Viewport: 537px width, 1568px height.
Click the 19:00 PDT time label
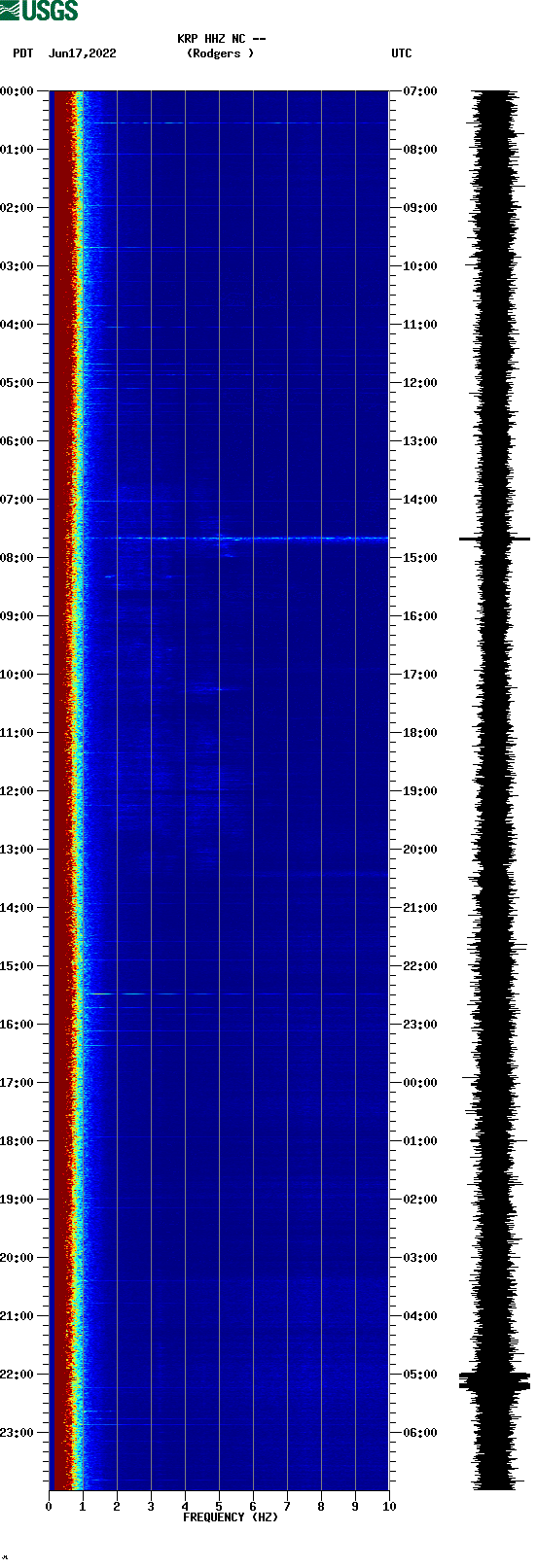[x=18, y=1200]
